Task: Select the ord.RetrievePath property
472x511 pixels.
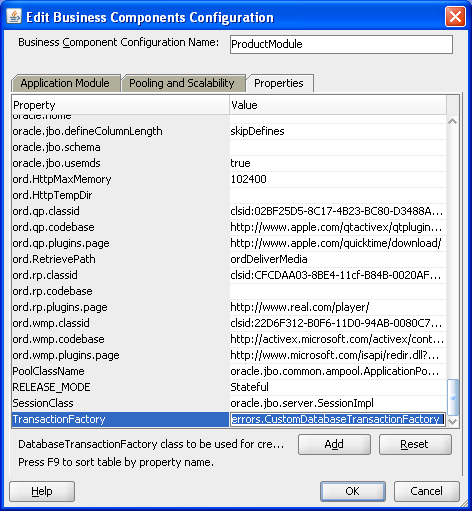Action: pos(121,259)
